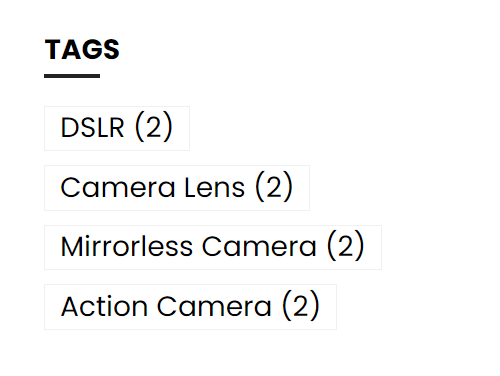Show posts tagged Action Camera
500x376 pixels.
click(190, 307)
